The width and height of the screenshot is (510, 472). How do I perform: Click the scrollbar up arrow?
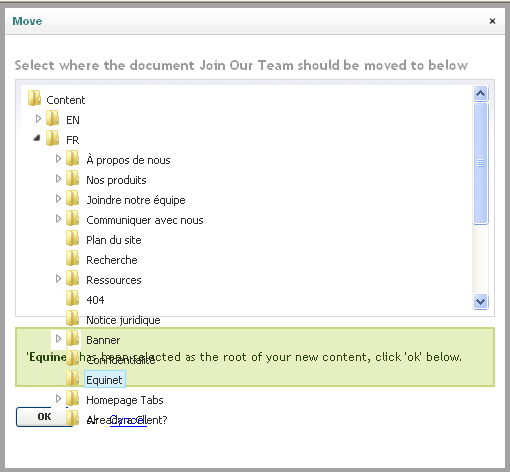[480, 93]
